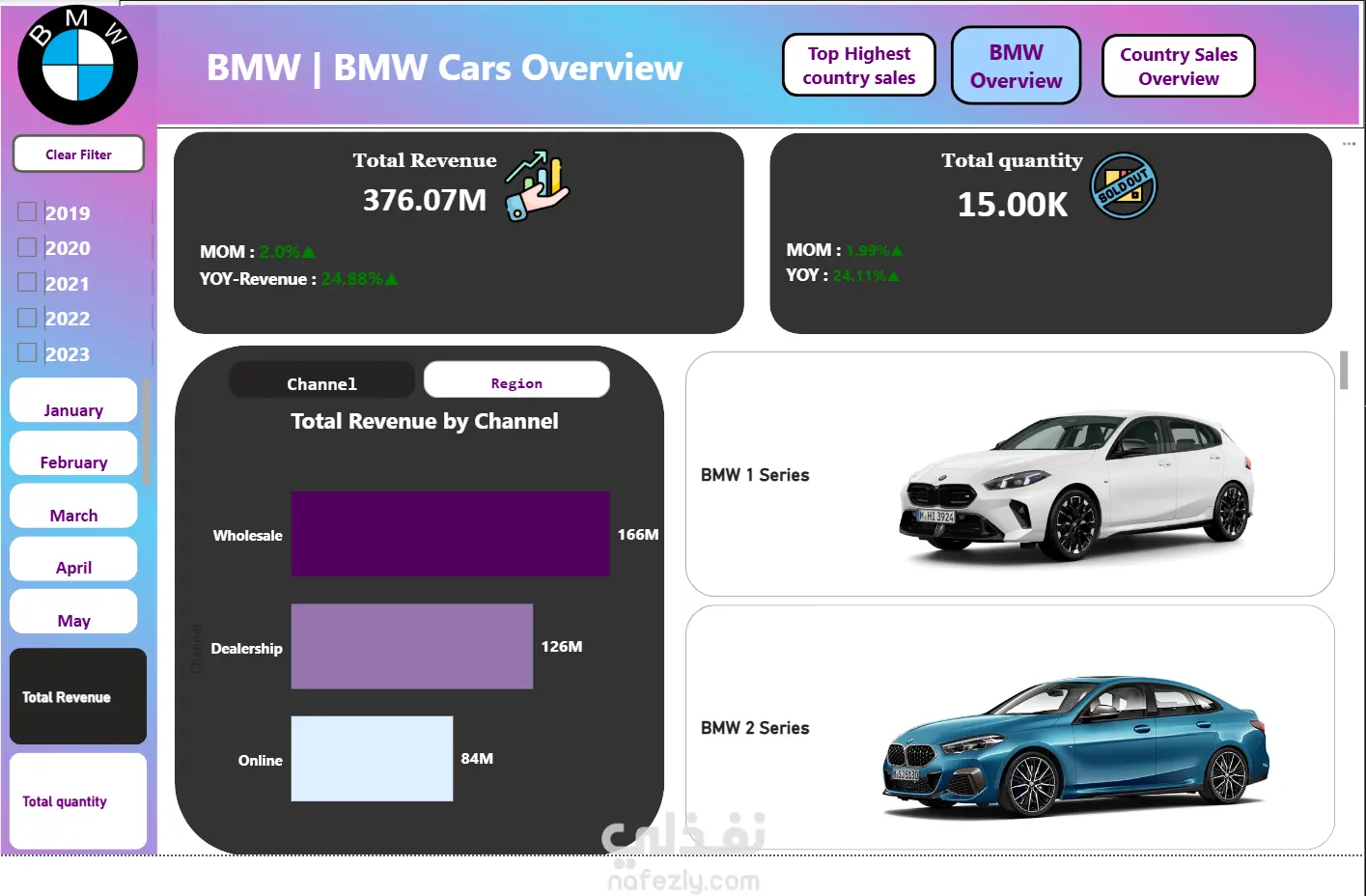Click the 84M Online data label
The height and width of the screenshot is (896, 1366).
[477, 758]
